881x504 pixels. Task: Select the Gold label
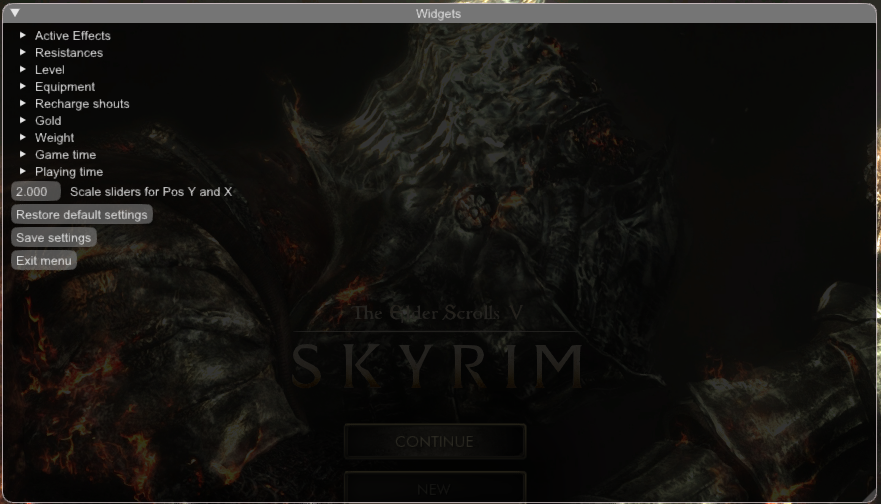(48, 121)
